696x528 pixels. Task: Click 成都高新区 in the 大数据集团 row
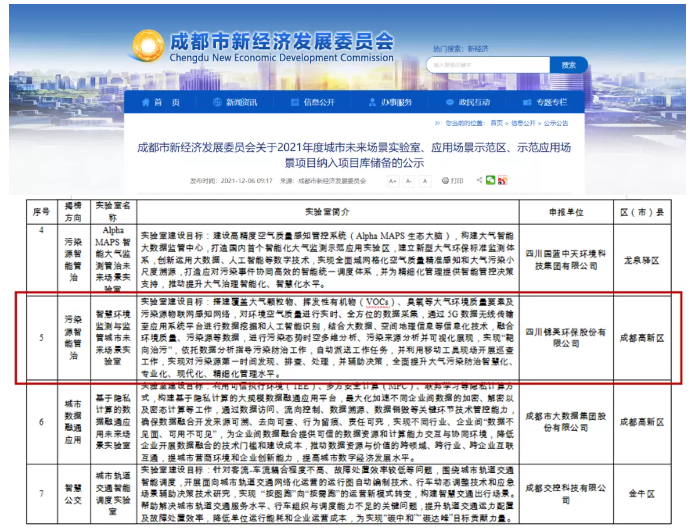642,422
